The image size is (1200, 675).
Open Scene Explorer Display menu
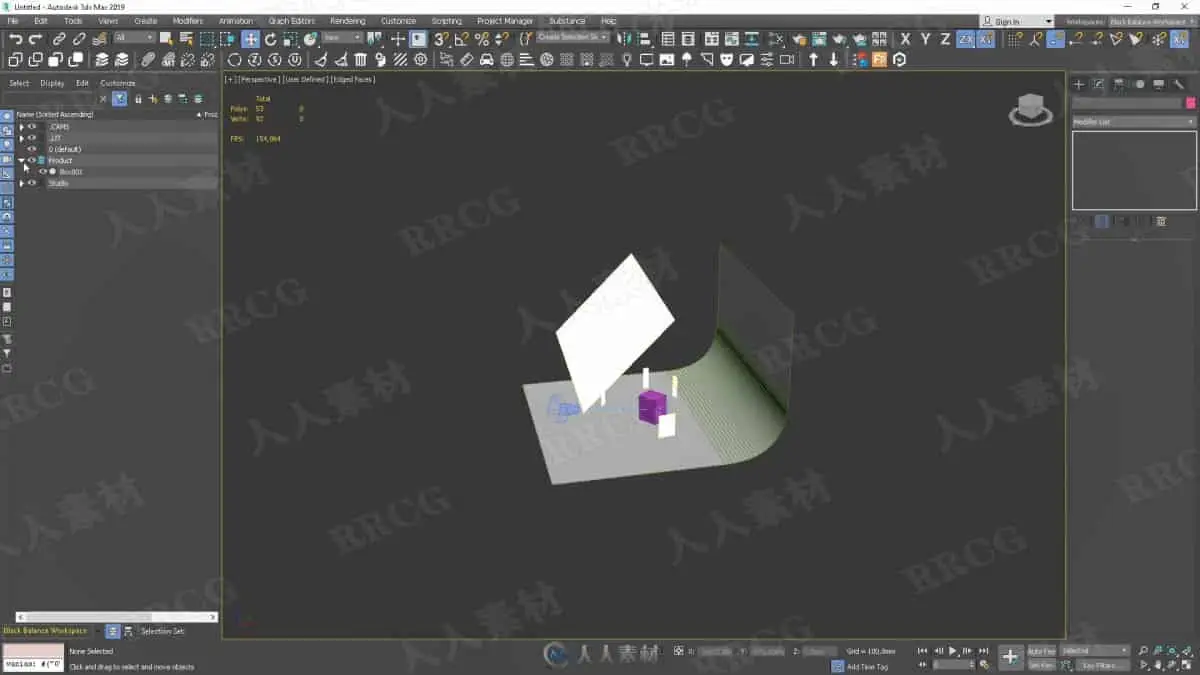[x=52, y=83]
